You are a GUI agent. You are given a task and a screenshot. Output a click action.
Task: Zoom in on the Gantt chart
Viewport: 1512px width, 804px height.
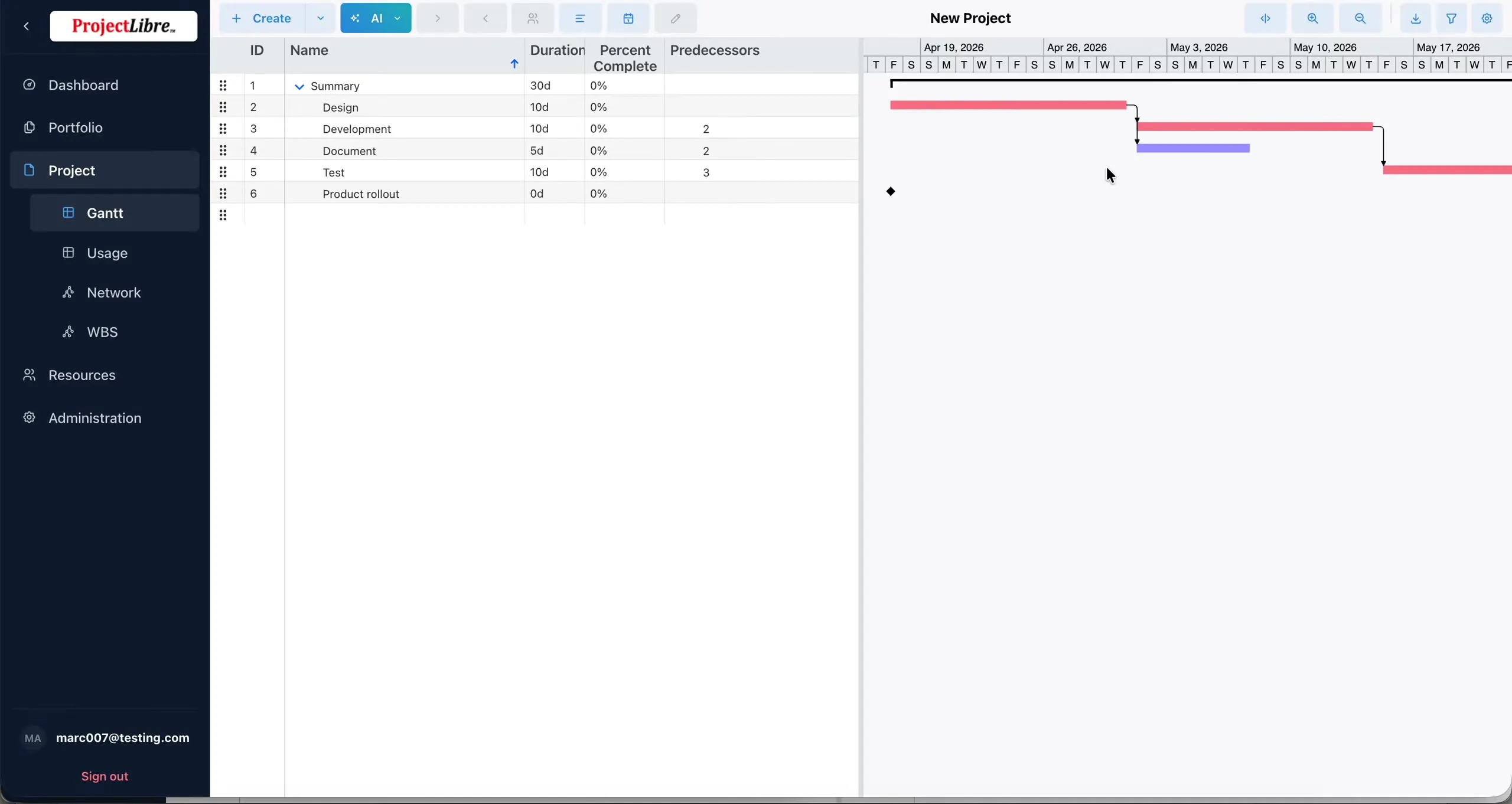click(1312, 18)
